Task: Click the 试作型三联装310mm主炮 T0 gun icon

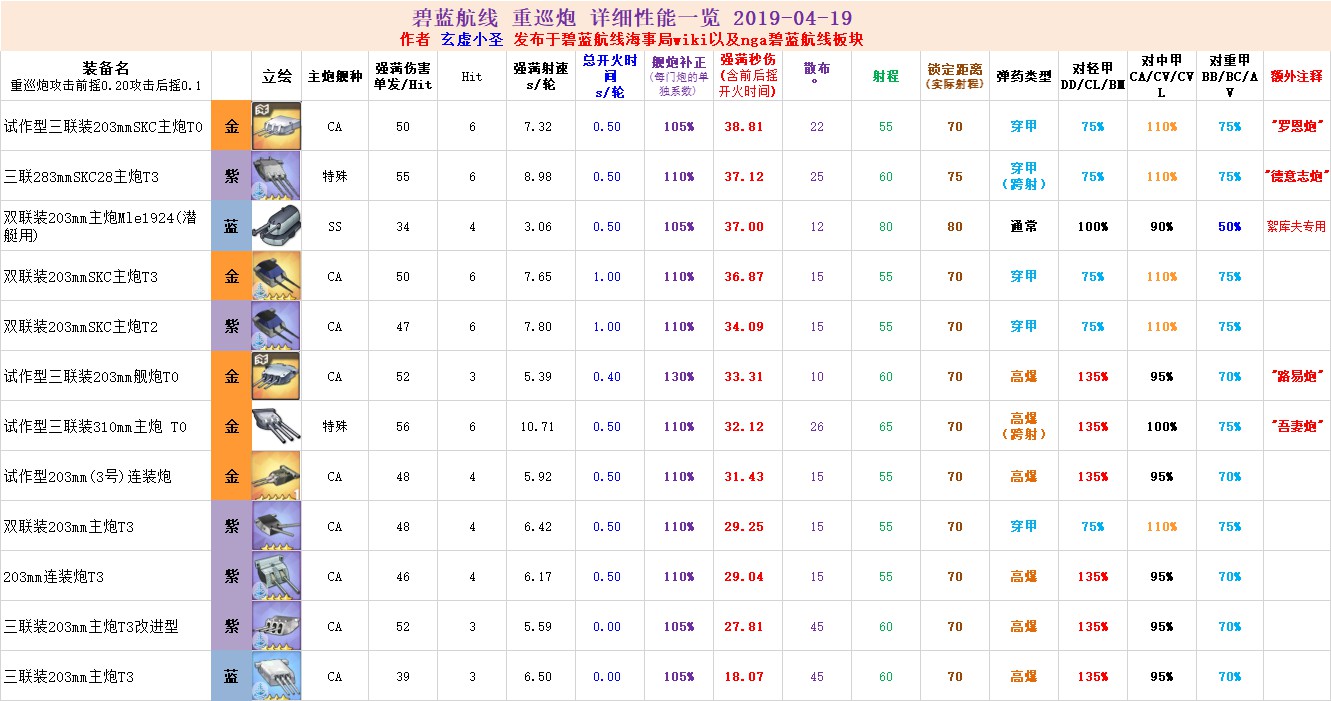Action: point(276,426)
